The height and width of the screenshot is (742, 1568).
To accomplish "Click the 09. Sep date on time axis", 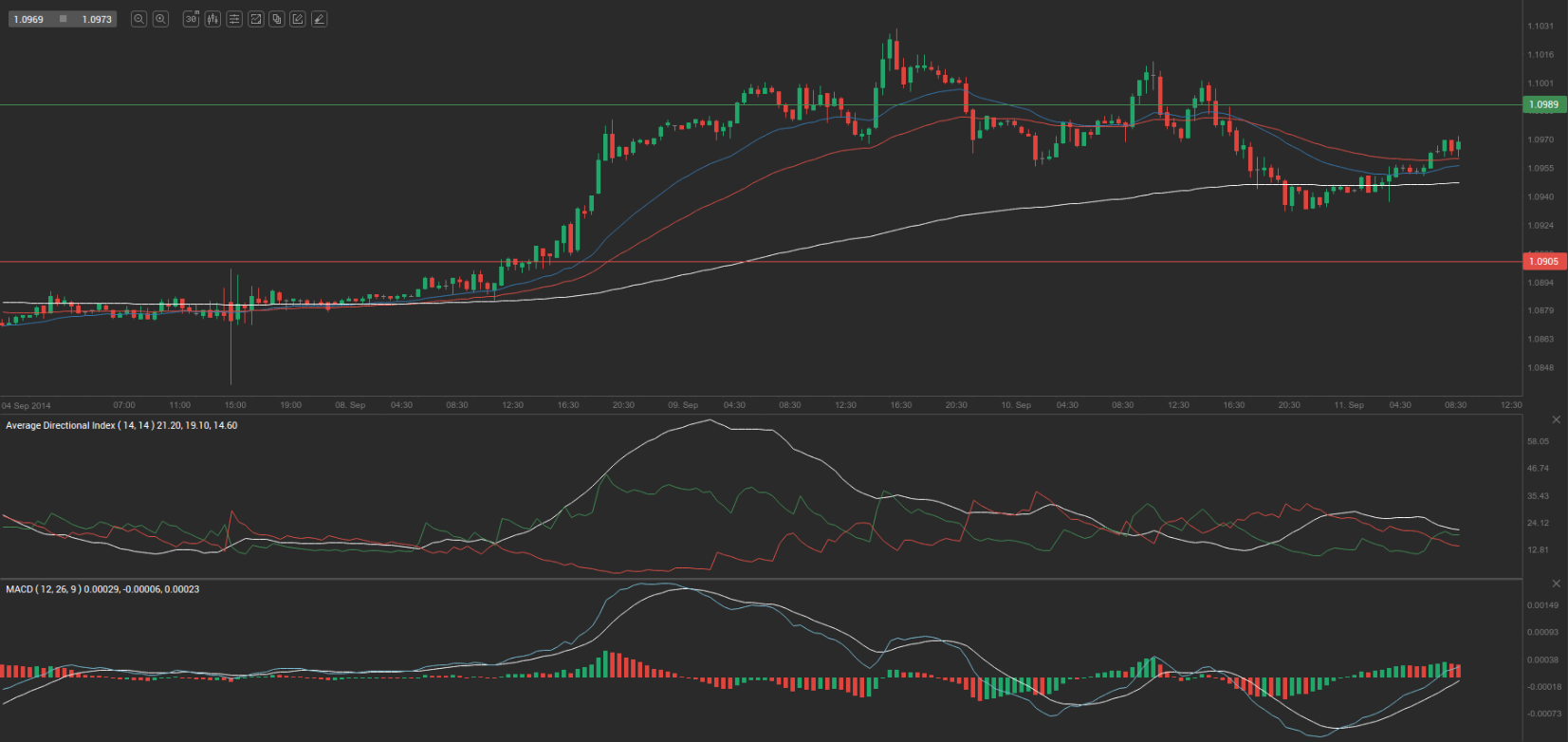I will [683, 405].
